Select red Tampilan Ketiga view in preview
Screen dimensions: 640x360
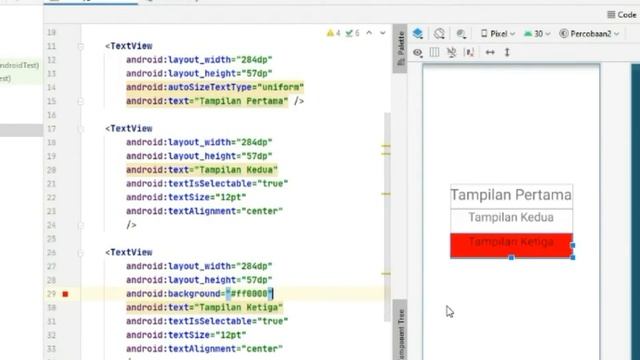click(x=511, y=245)
